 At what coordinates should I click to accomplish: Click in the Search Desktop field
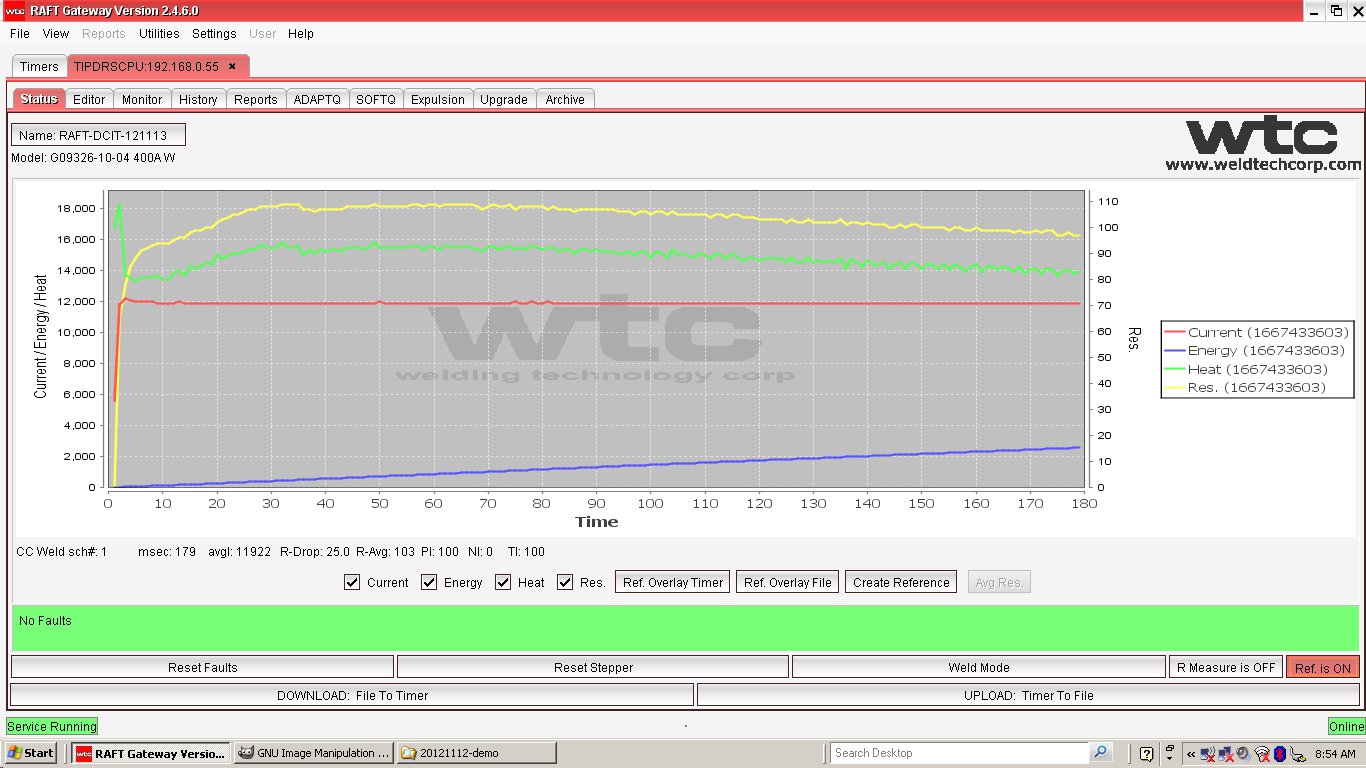click(958, 753)
